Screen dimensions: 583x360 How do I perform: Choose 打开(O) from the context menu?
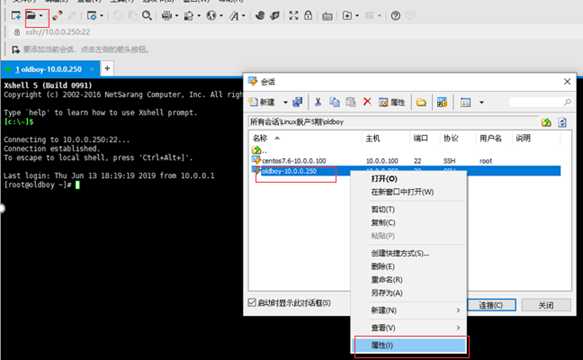[409, 179]
